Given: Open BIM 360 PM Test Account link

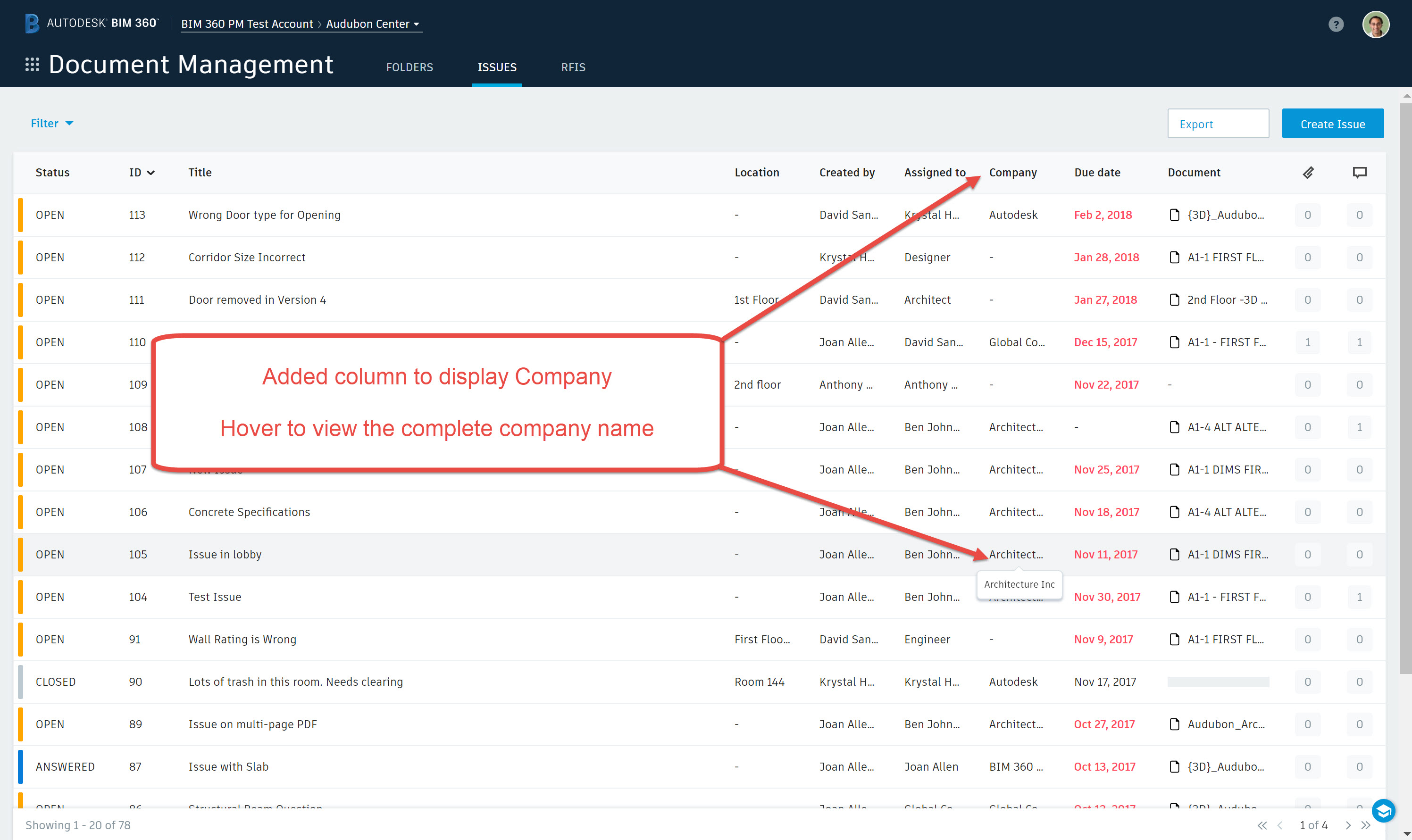Looking at the screenshot, I should point(247,24).
